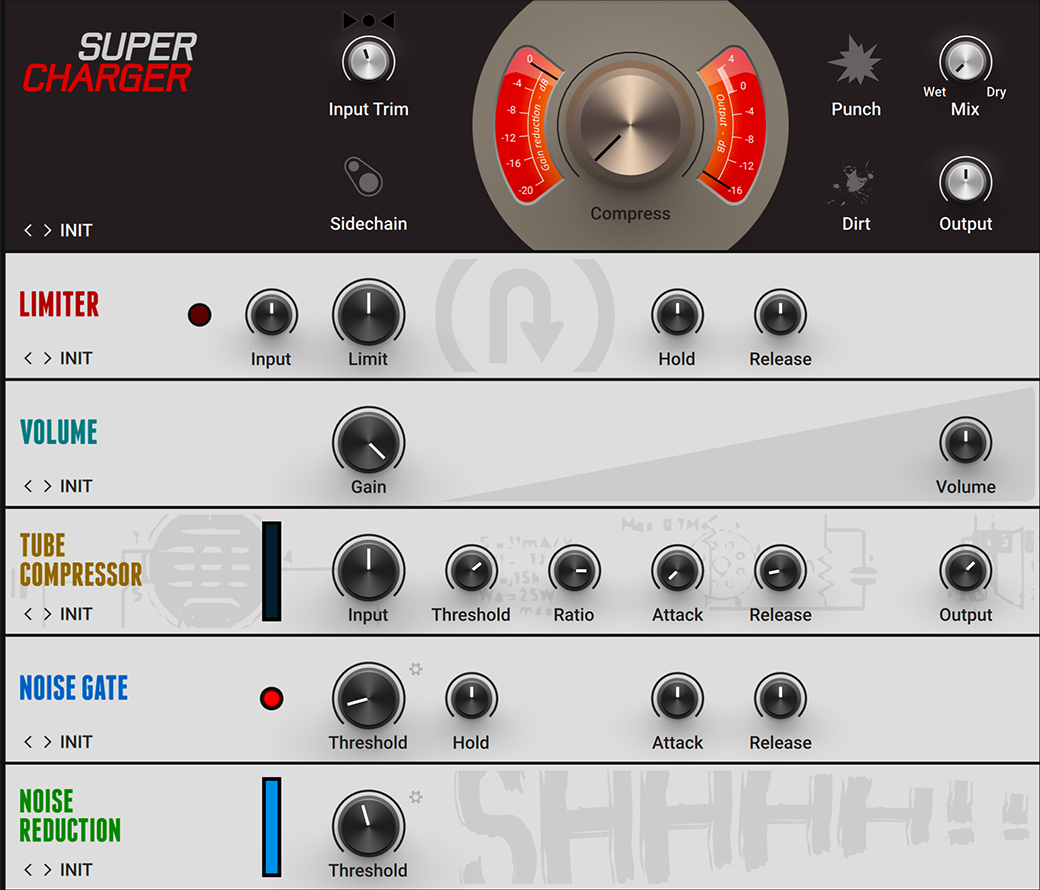This screenshot has height=890, width=1040.
Task: Click the Tube Compressor Ratio knob
Action: pos(574,570)
